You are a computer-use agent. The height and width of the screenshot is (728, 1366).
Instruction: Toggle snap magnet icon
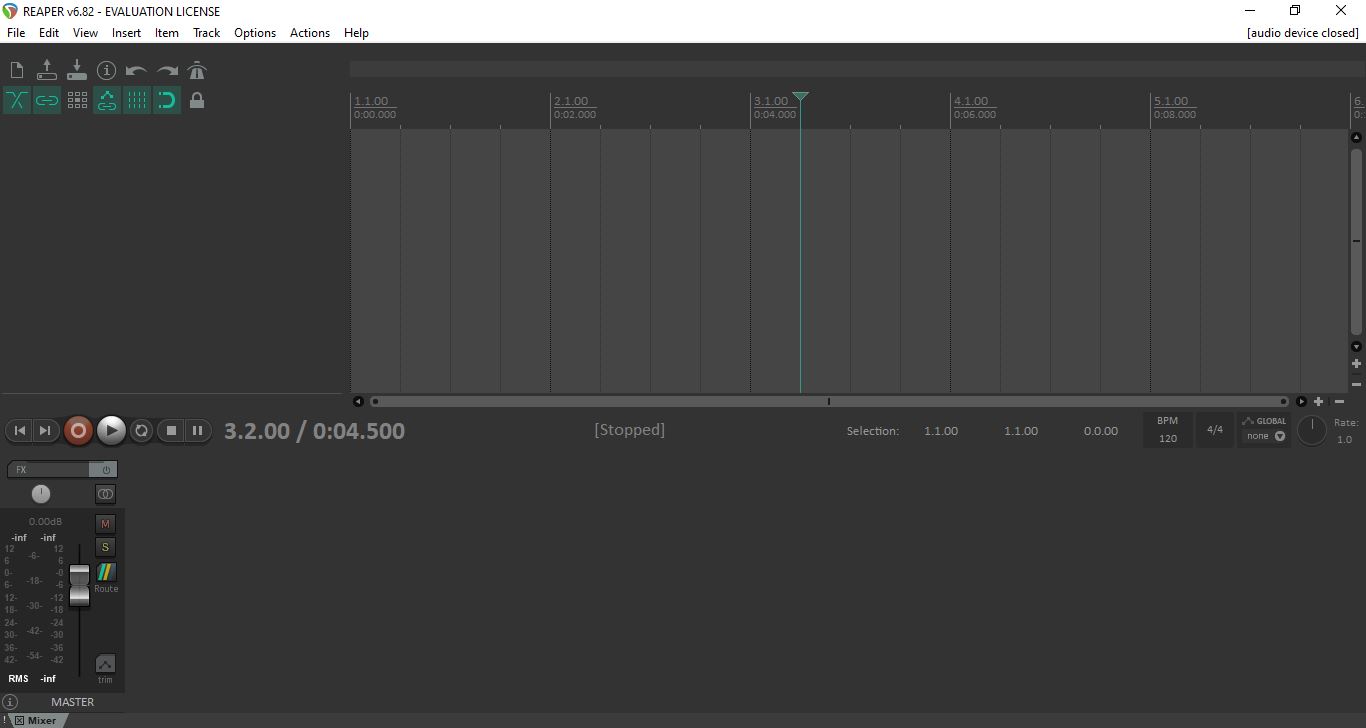[x=167, y=100]
